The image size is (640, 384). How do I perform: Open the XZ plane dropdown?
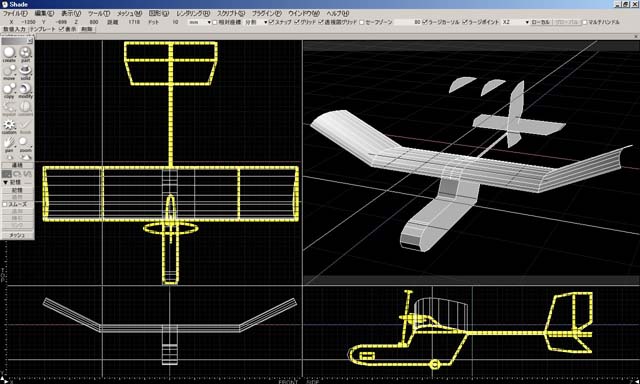coord(515,22)
